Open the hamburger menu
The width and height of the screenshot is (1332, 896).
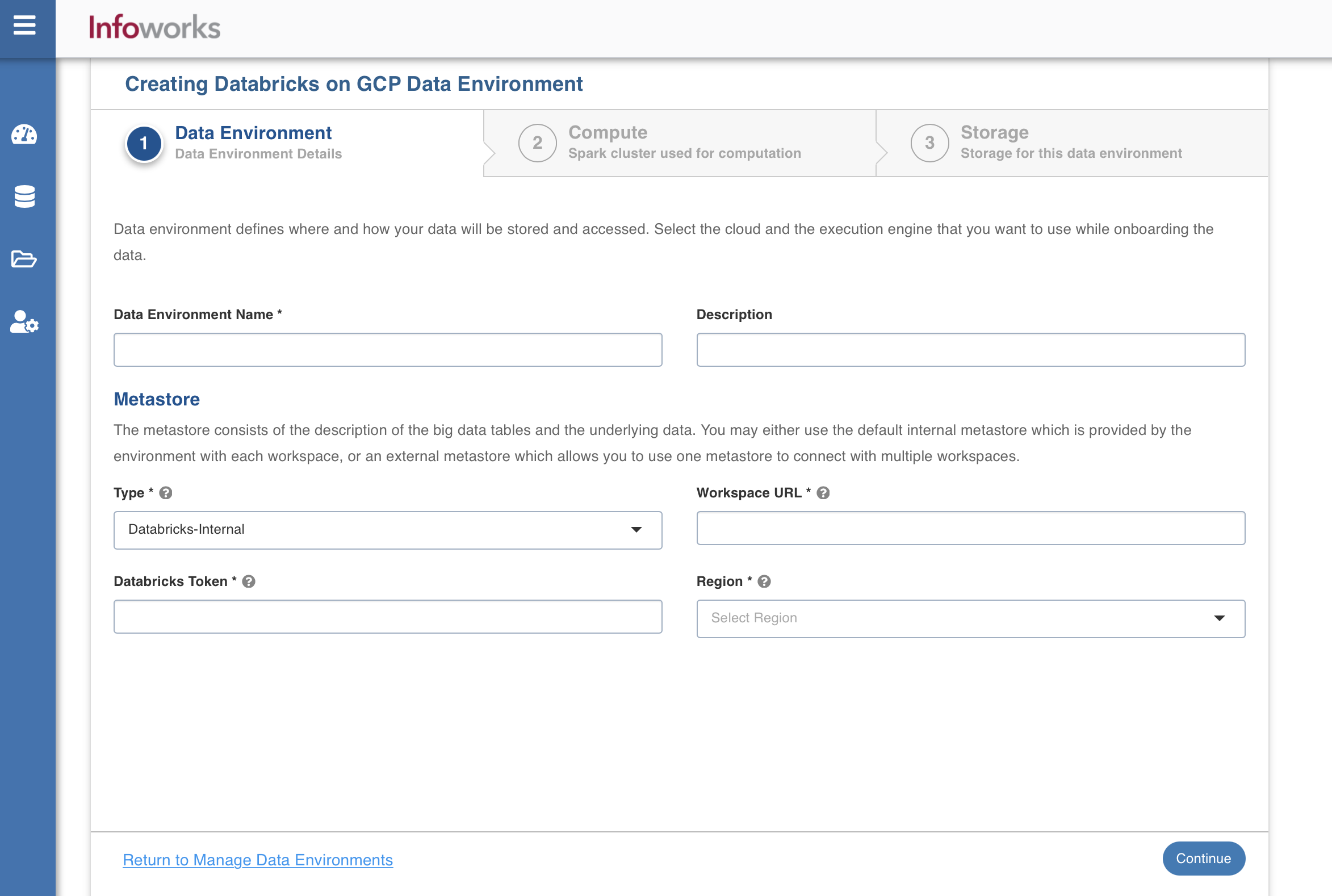click(x=24, y=26)
